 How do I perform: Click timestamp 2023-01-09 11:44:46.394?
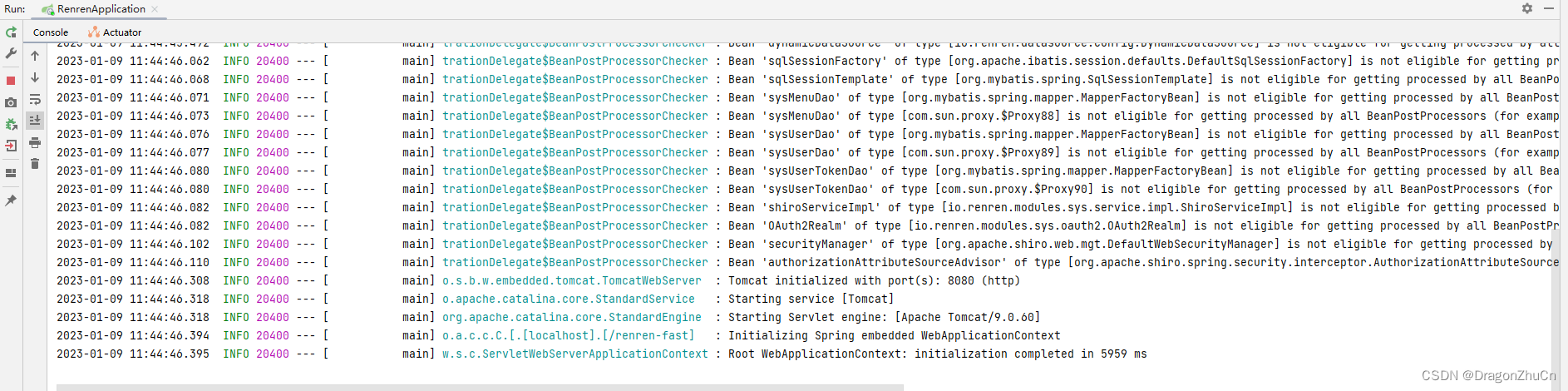click(133, 335)
